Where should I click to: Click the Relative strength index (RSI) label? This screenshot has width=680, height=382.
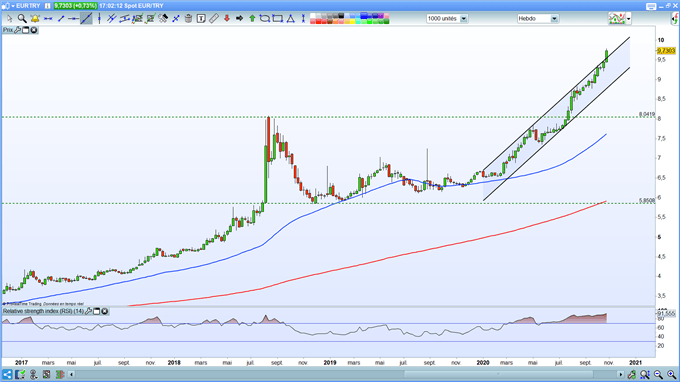click(x=43, y=311)
